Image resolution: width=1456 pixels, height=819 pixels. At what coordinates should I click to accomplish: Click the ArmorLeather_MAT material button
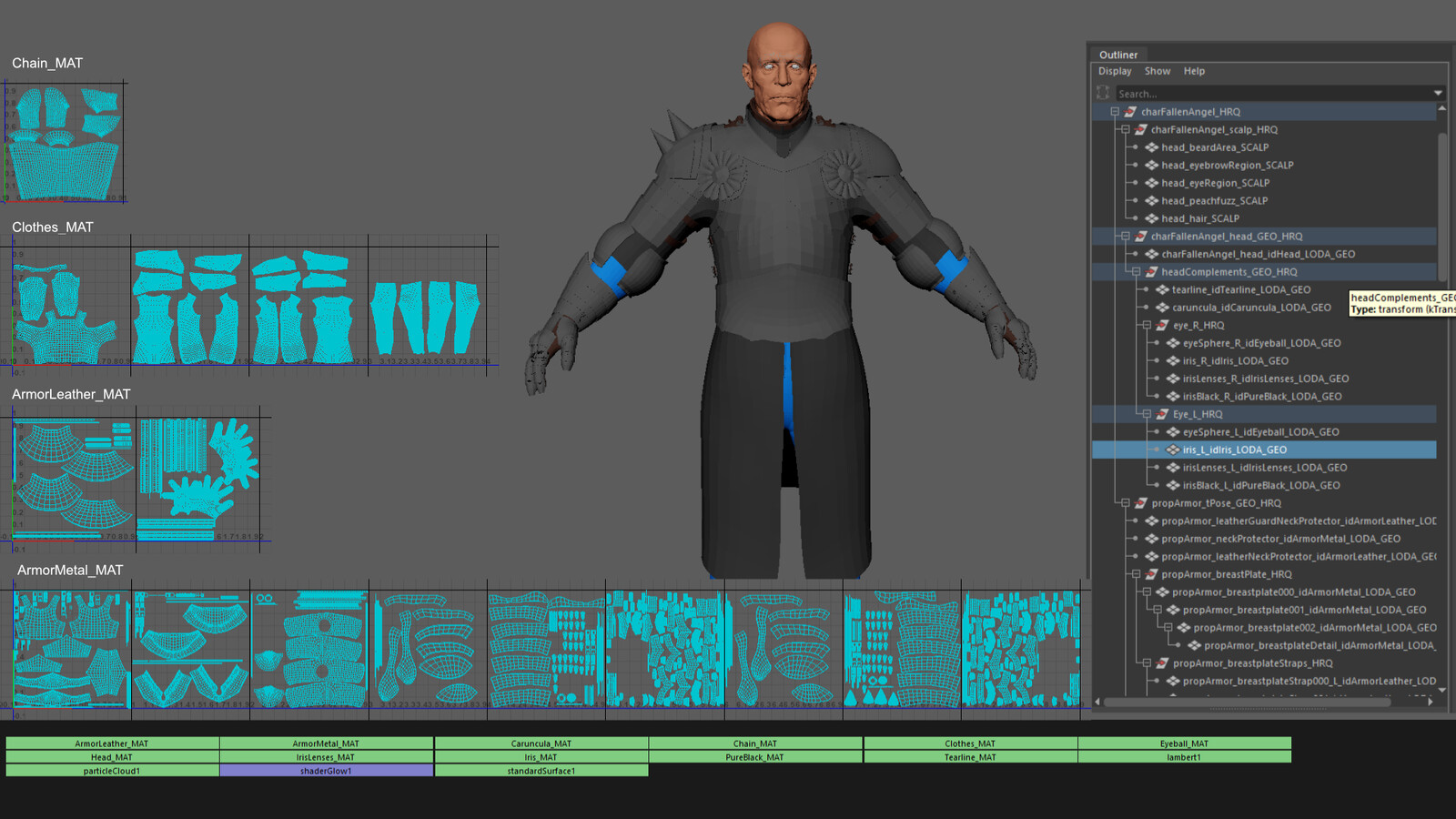pyautogui.click(x=112, y=743)
